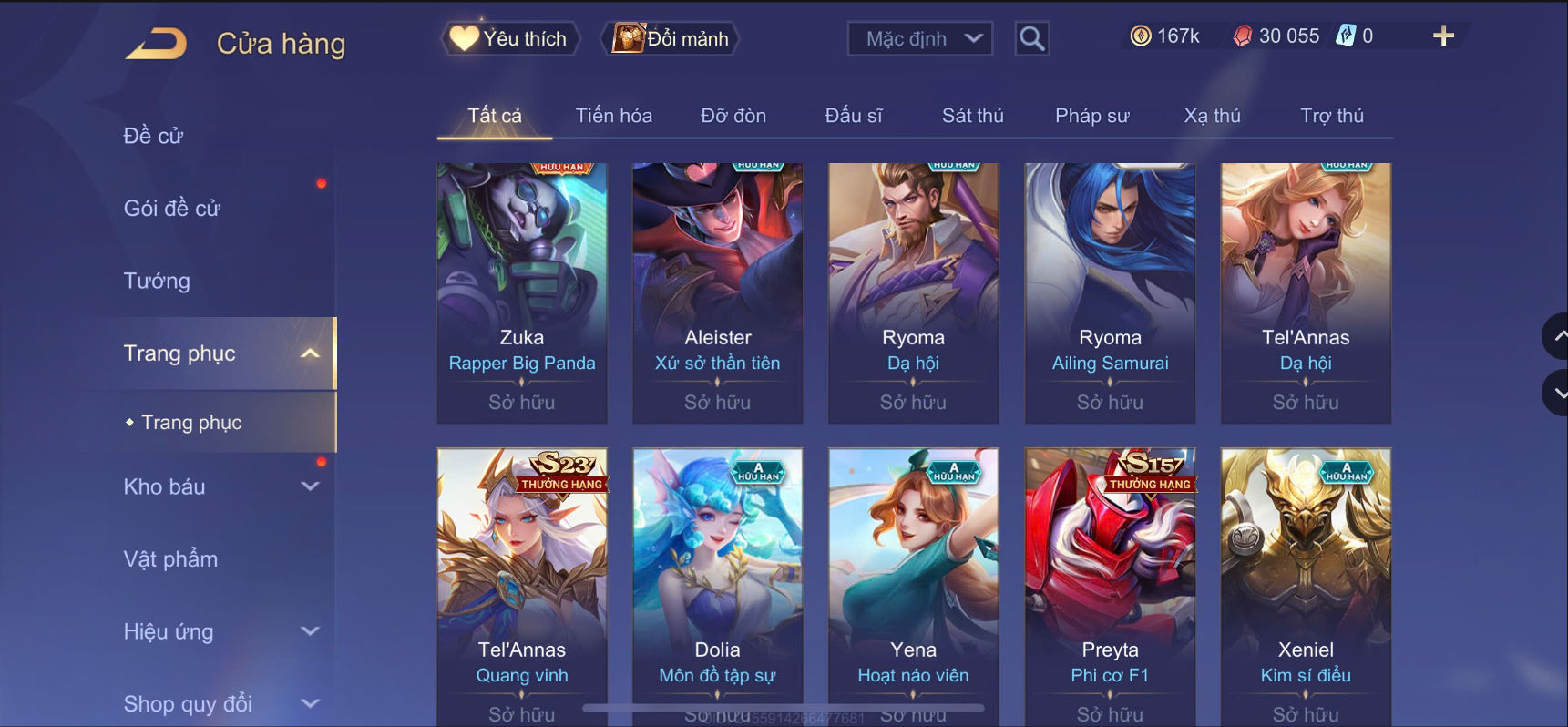Collapse the Trang phục sidebar section
Viewport: 1568px width, 727px height.
click(x=310, y=353)
